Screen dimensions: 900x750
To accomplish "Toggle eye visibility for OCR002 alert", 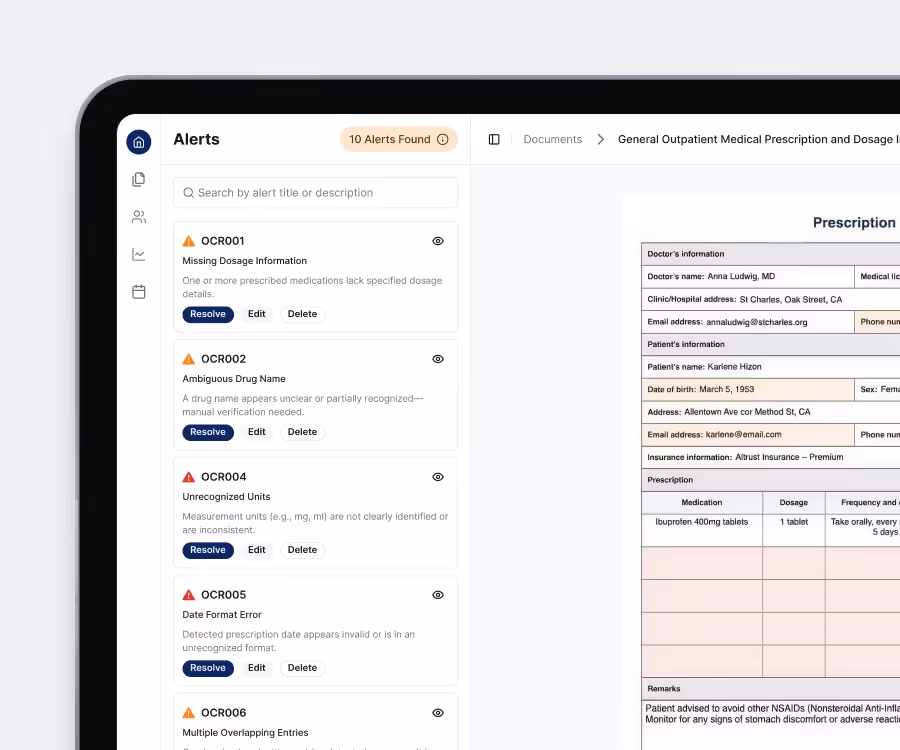I will [438, 359].
